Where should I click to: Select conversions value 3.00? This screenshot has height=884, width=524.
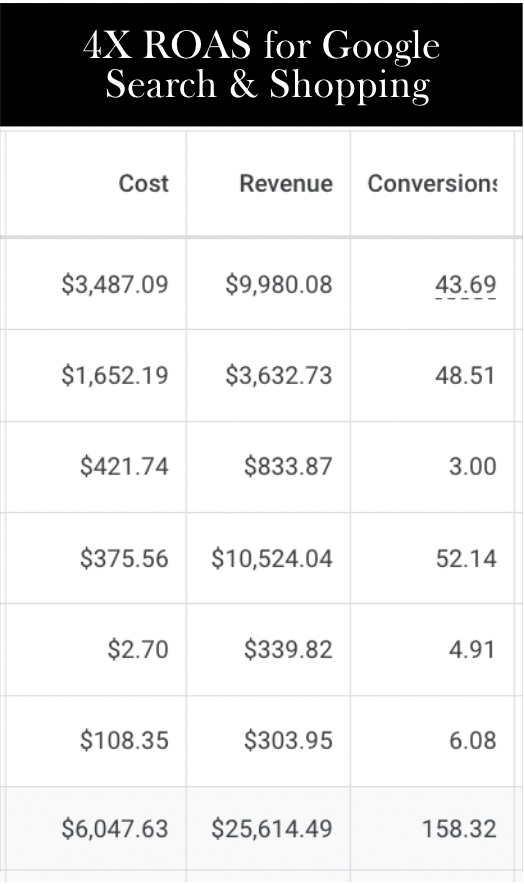point(473,466)
